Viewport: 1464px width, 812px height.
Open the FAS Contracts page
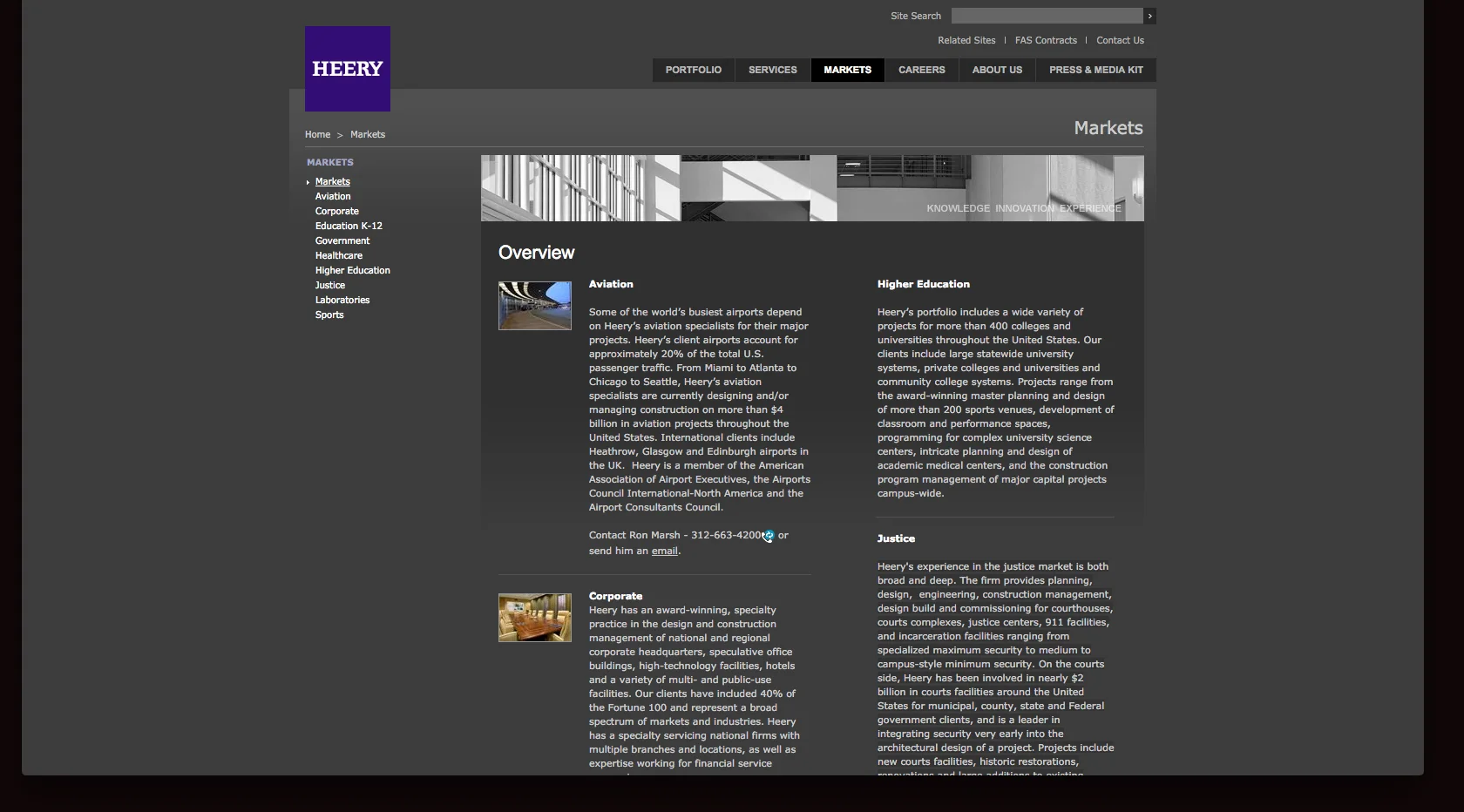pyautogui.click(x=1046, y=40)
